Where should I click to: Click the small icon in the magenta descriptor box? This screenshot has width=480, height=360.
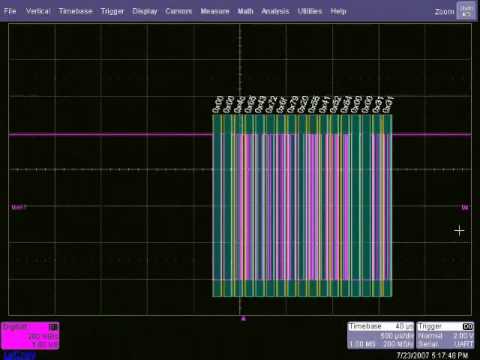pos(53,326)
